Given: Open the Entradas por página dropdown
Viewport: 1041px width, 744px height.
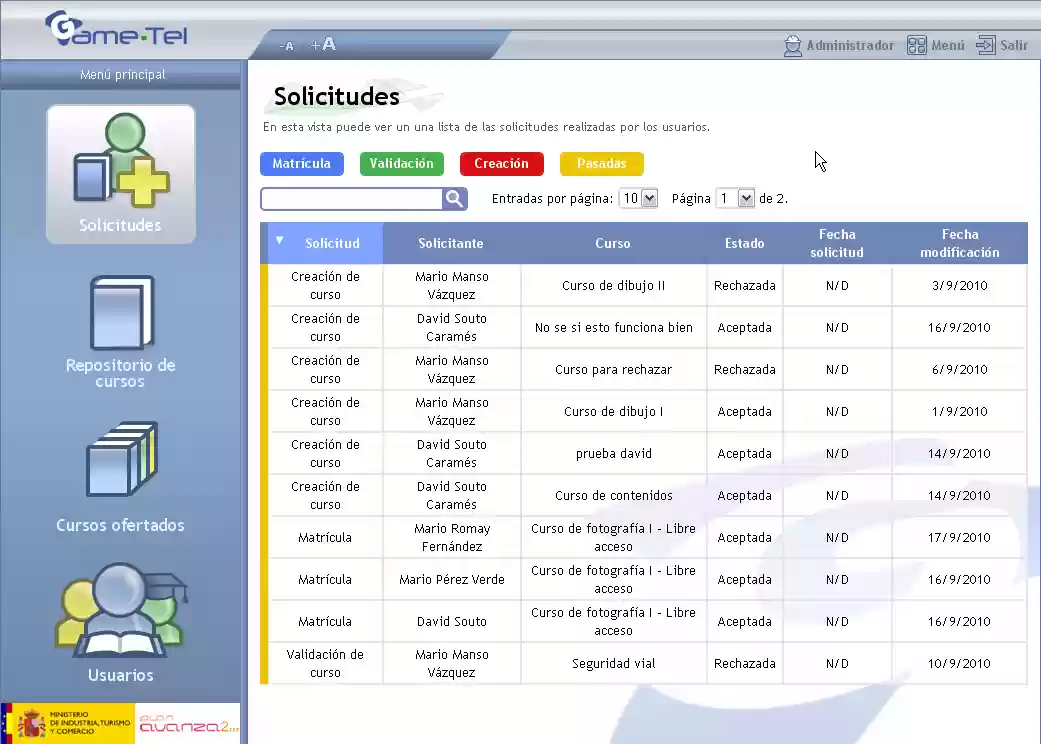Looking at the screenshot, I should click(638, 197).
